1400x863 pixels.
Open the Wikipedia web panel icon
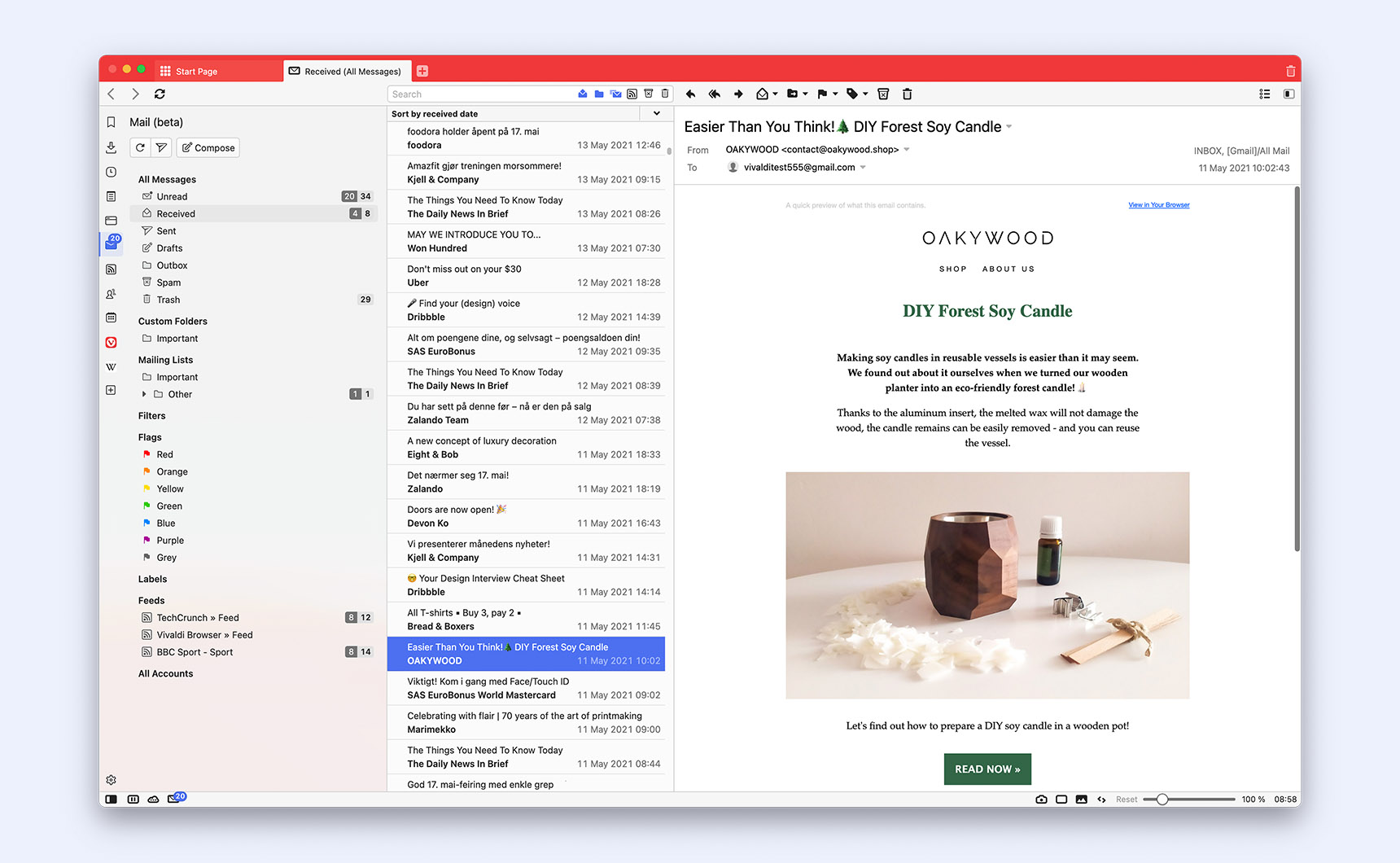point(111,366)
